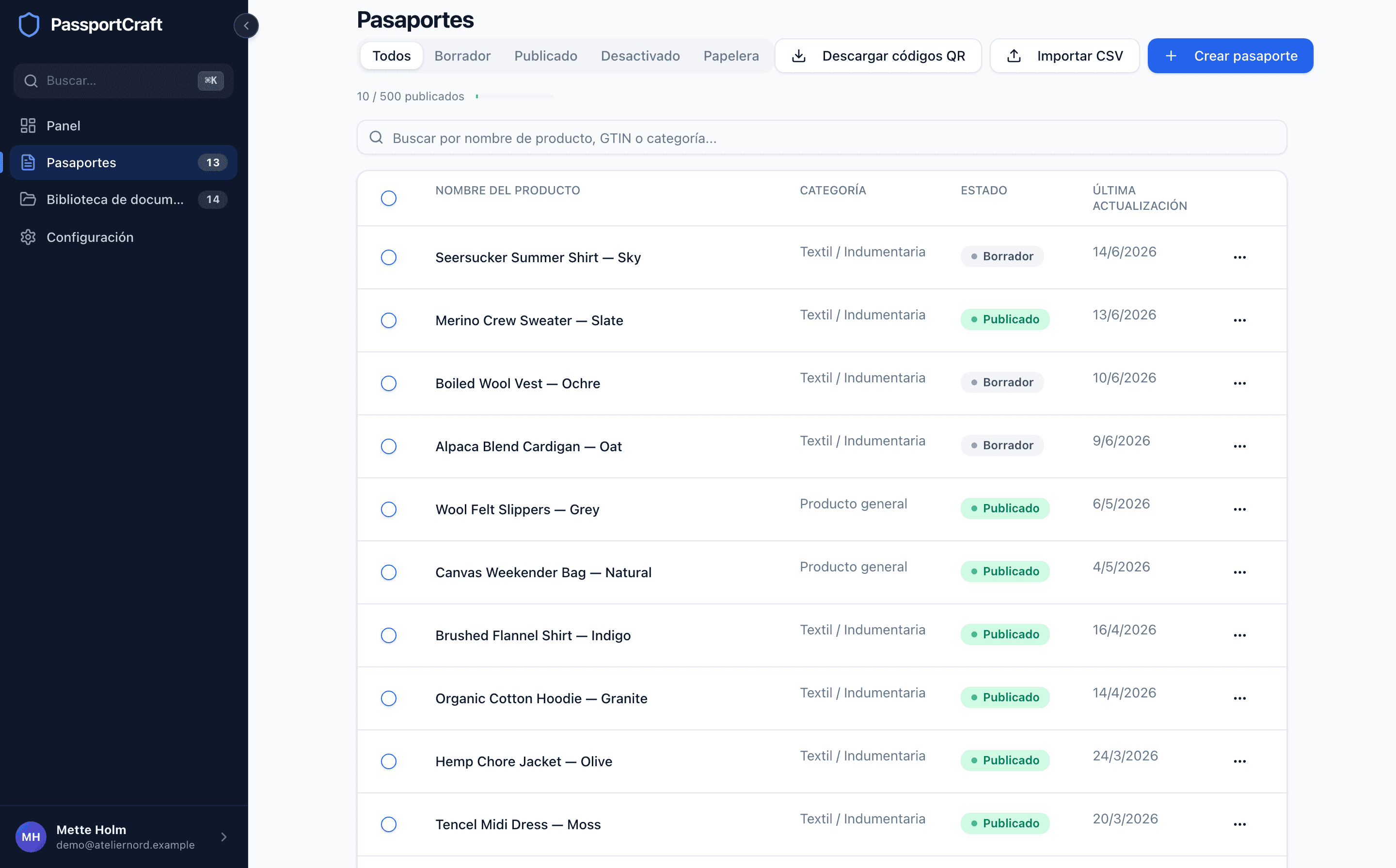Click the ESTADO column header

coord(984,190)
